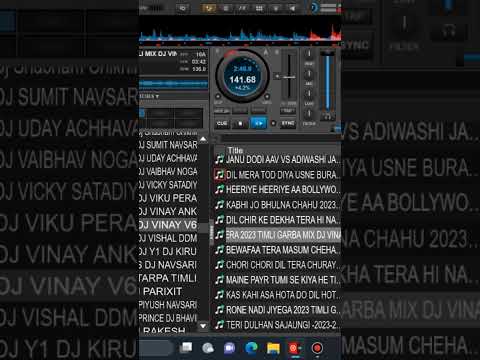Click the stop button beside CUE
This screenshot has height=360, width=480.
pos(240,123)
